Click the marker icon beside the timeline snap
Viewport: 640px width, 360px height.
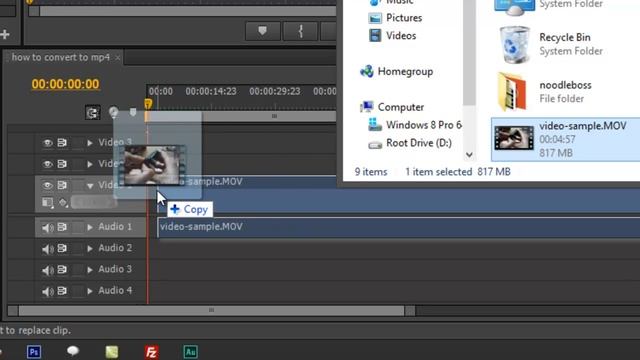113,112
